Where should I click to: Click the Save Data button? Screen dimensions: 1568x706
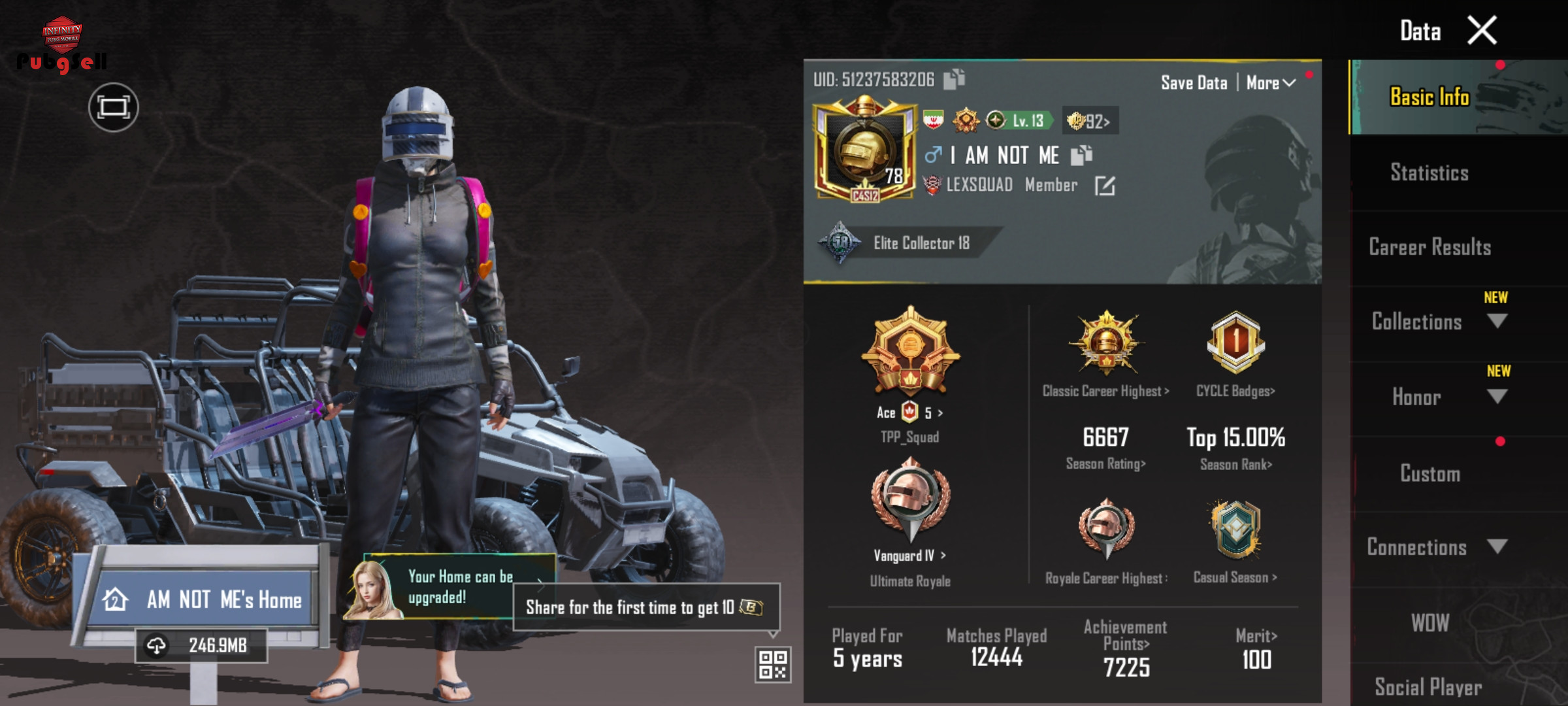point(1194,83)
